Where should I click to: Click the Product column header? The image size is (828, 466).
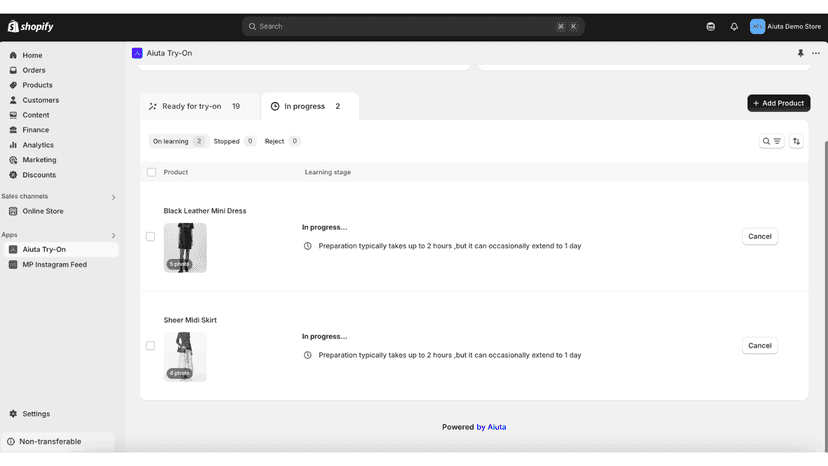175,172
